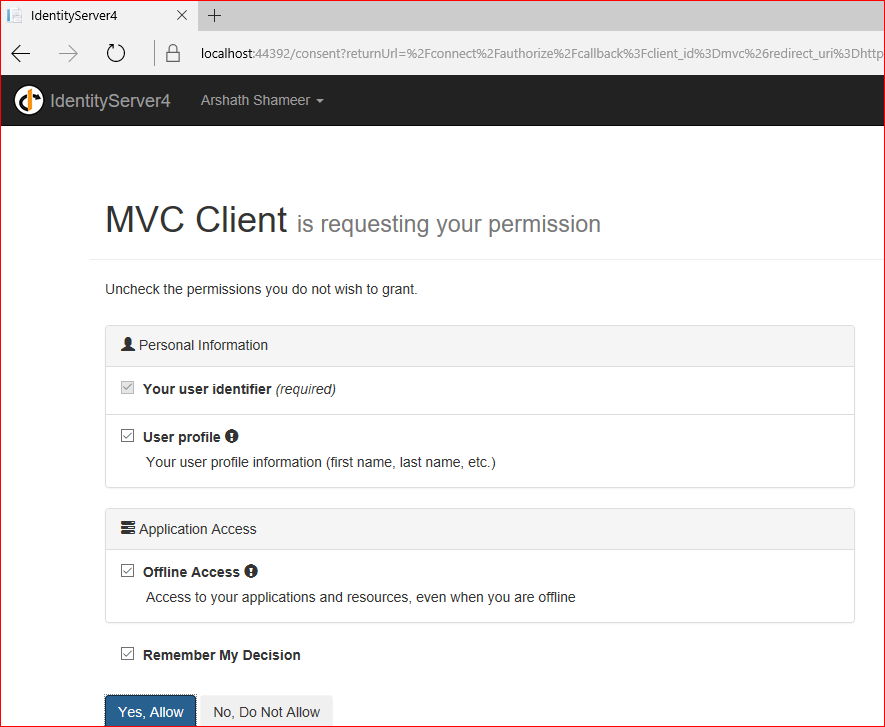Viewport: 885px width, 727px height.
Task: Click the person icon beside Personal Information
Action: (128, 343)
